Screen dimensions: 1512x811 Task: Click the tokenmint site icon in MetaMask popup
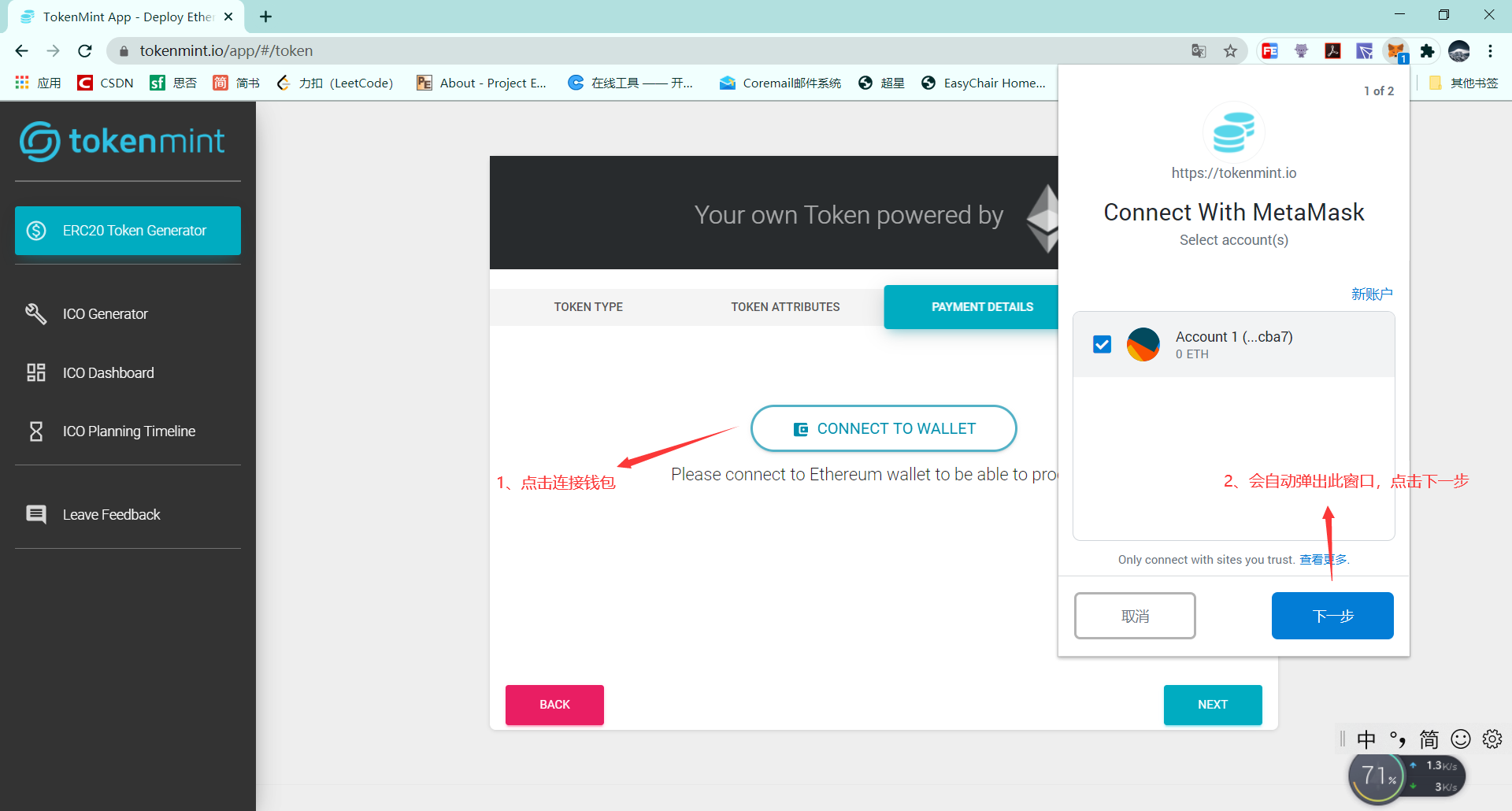(x=1234, y=132)
